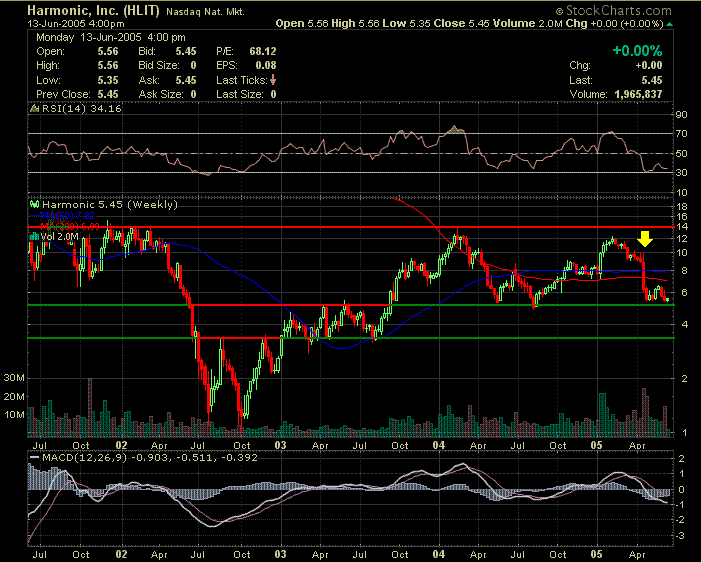701x562 pixels.
Task: Click the large green +0.00% change figure
Action: pos(637,51)
